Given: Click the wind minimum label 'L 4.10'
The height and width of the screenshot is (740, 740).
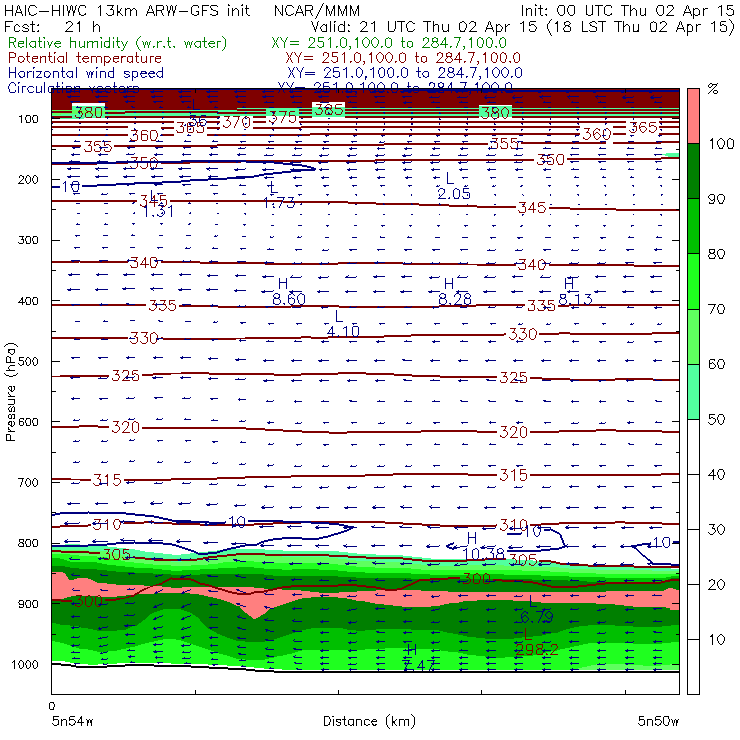Looking at the screenshot, I should point(343,324).
